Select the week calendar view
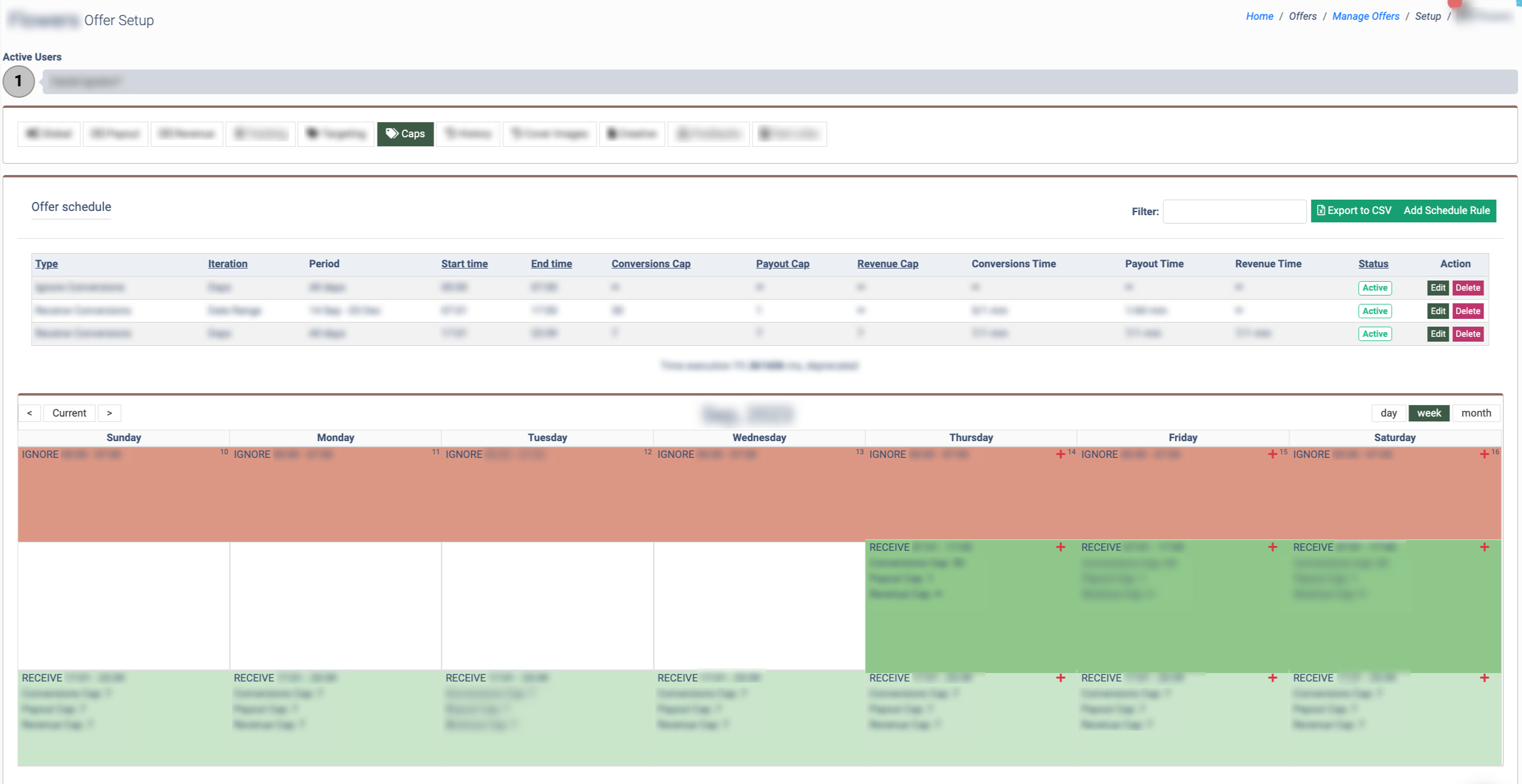The height and width of the screenshot is (784, 1522). [1428, 413]
